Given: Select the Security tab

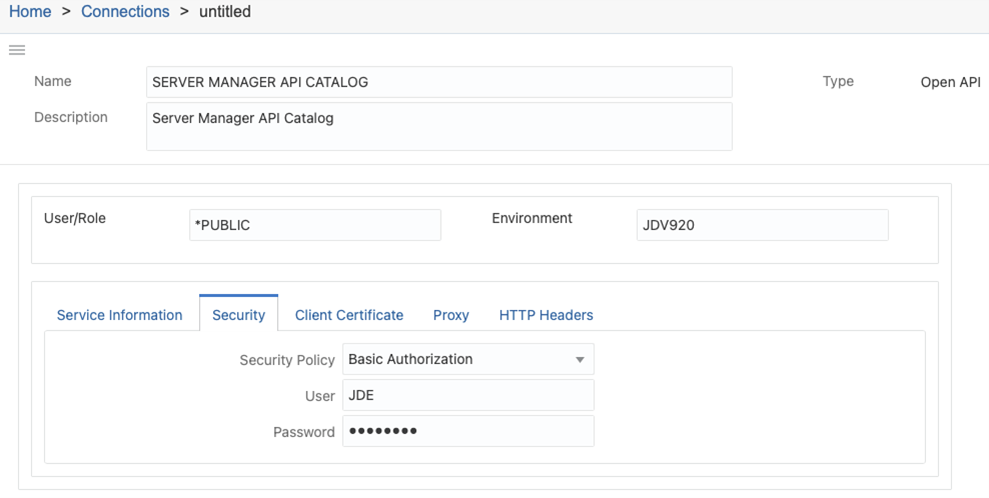Looking at the screenshot, I should pos(238,315).
